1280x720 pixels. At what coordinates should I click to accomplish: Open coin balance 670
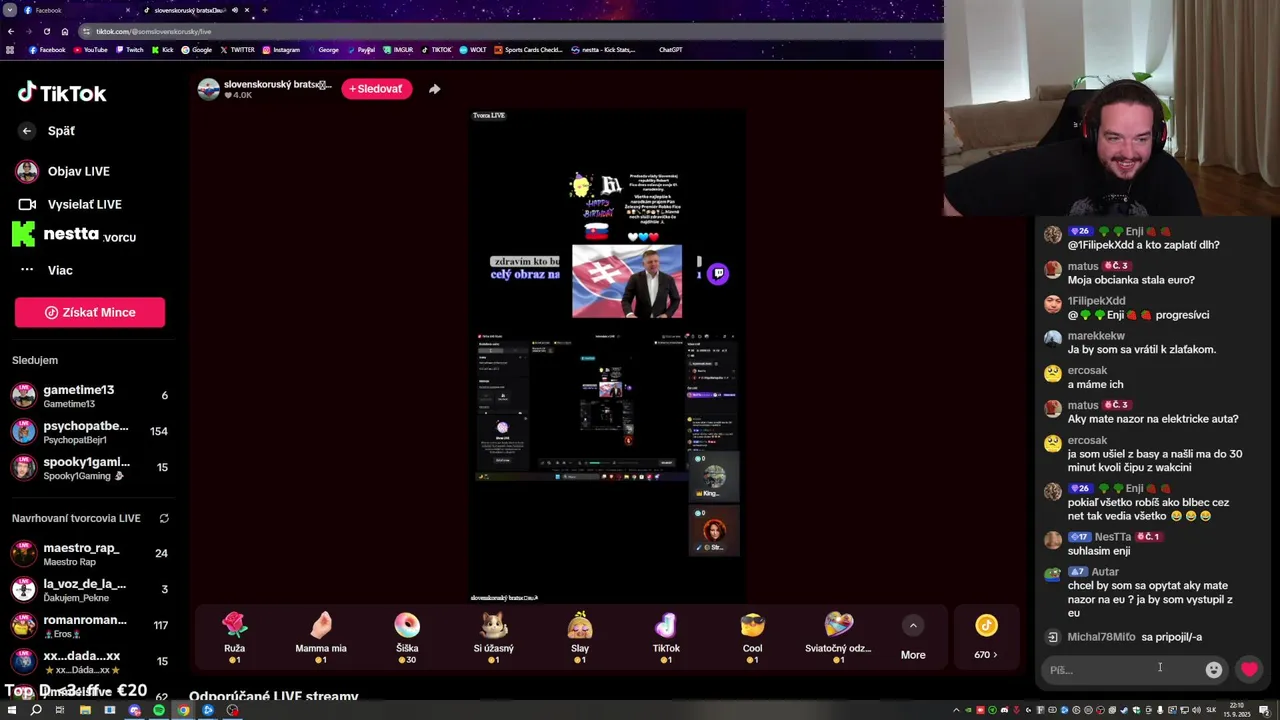coord(986,637)
